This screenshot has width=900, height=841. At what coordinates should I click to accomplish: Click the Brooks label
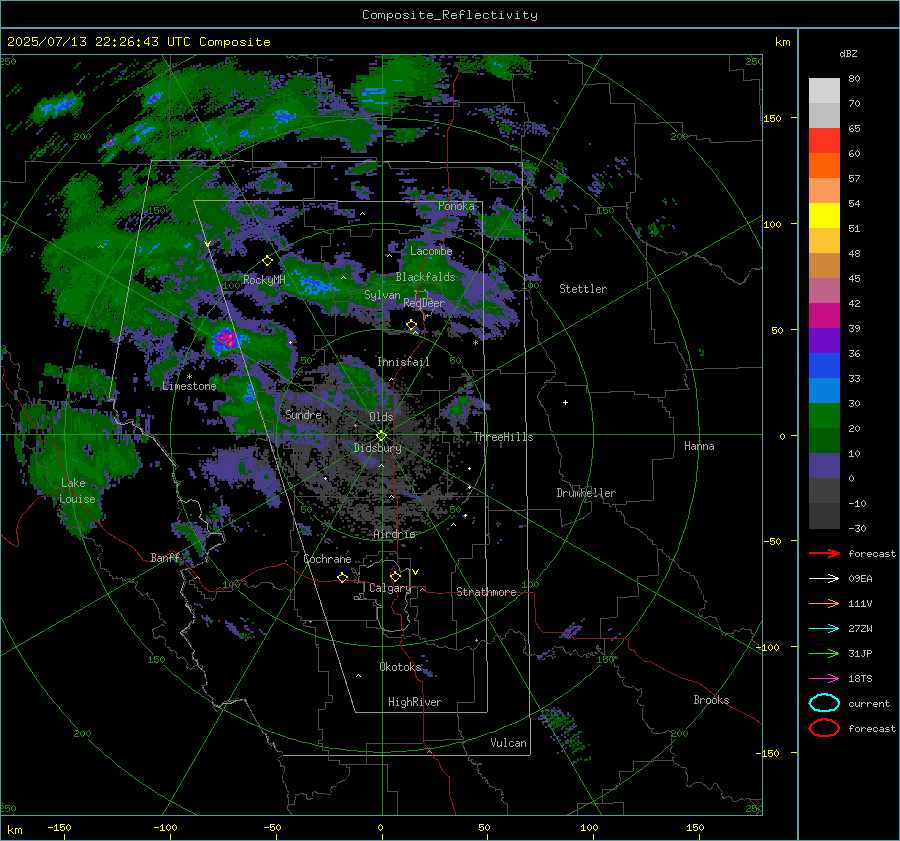pos(711,700)
